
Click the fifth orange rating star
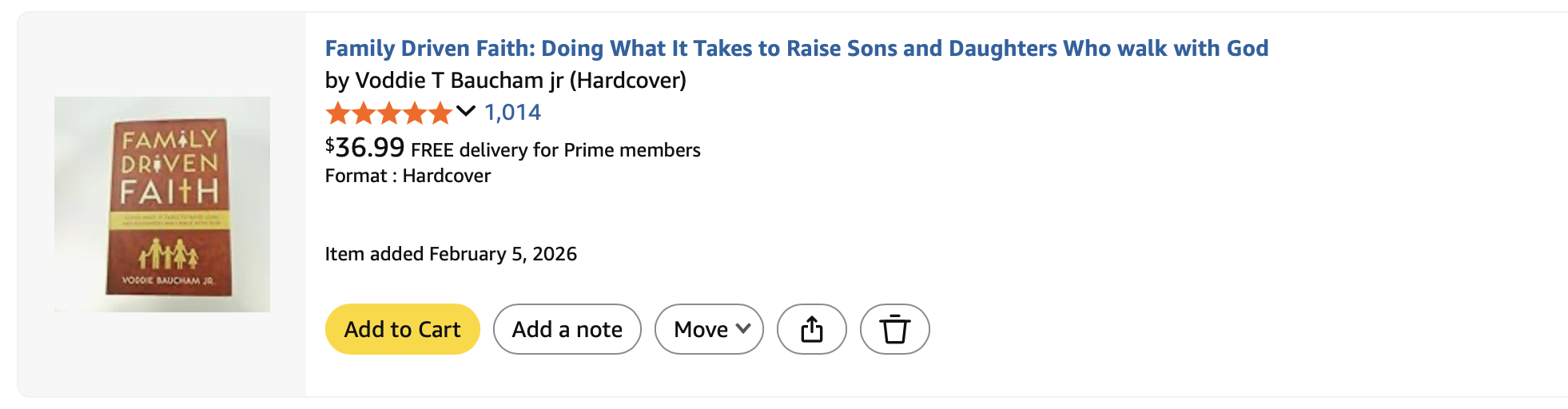tap(440, 113)
